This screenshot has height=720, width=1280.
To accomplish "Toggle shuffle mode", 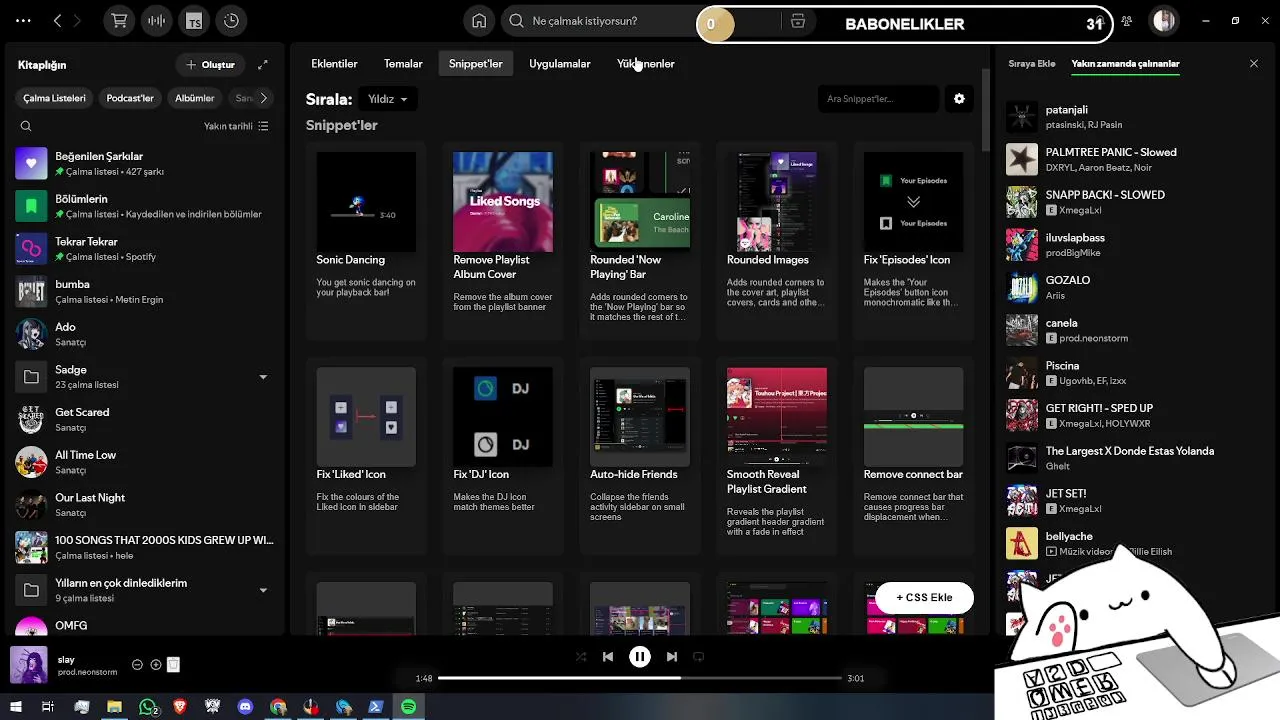I will pos(581,657).
